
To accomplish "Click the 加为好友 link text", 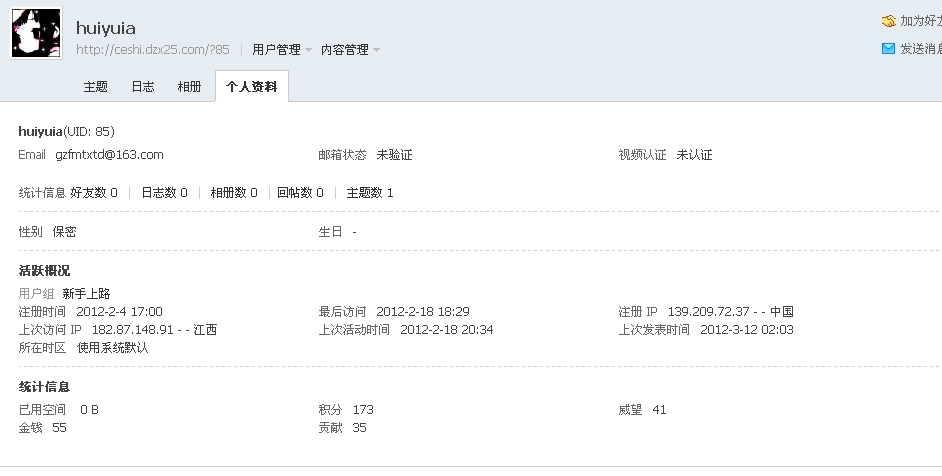I will pos(921,21).
